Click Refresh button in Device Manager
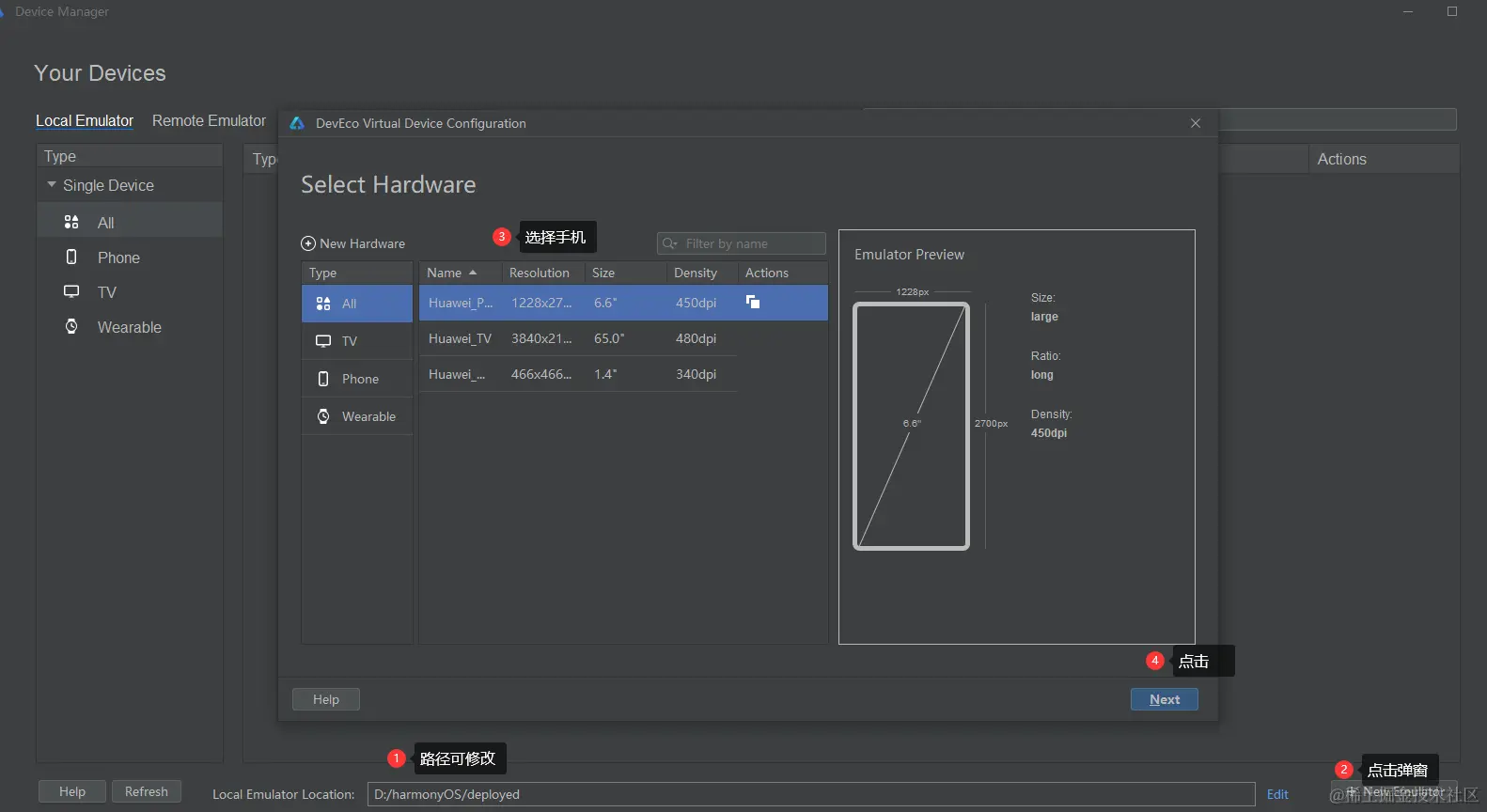Screen dimensions: 1487x812 147,791
